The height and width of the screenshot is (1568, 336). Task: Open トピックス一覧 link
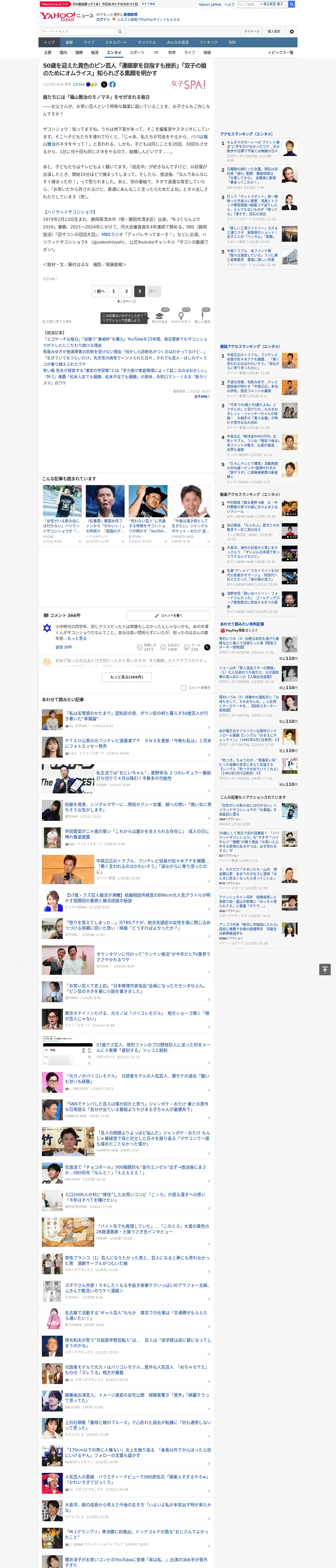(281, 52)
